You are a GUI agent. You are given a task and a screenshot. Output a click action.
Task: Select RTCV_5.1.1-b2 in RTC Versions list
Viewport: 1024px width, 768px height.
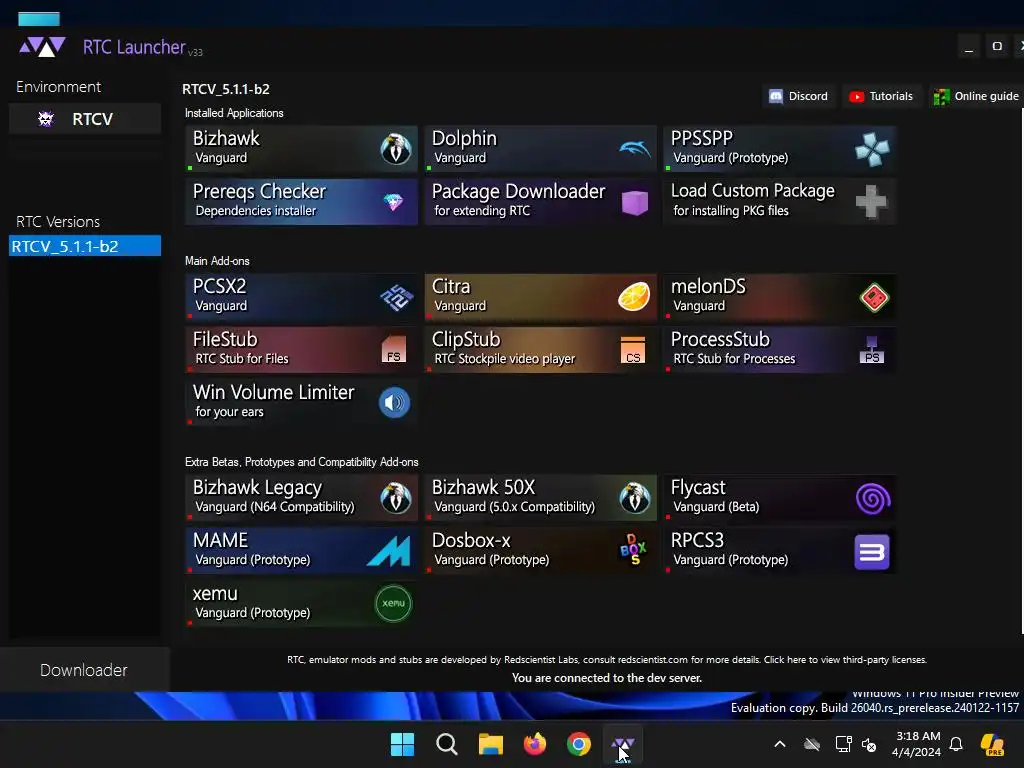(85, 246)
